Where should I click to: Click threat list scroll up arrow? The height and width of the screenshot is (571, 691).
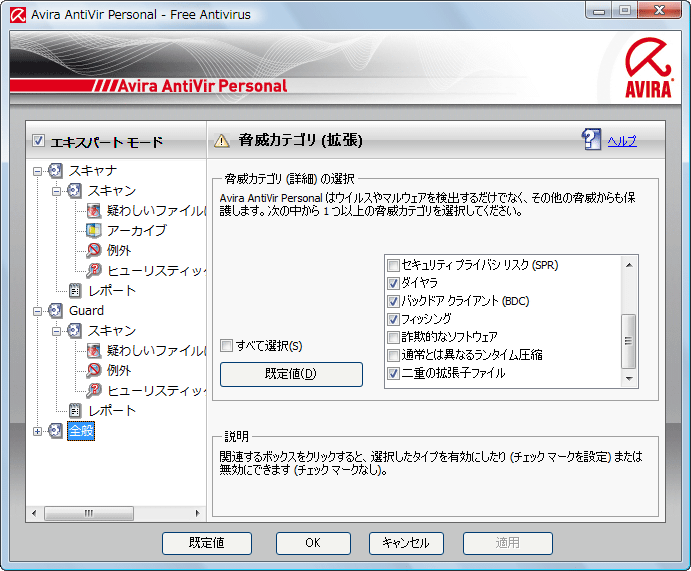pos(629,265)
